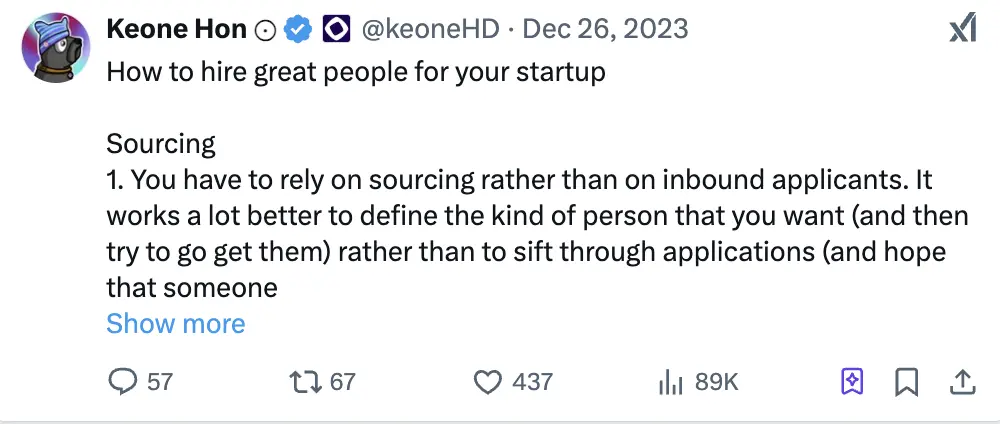Click the 89K views count
1000x424 pixels.
[x=716, y=381]
